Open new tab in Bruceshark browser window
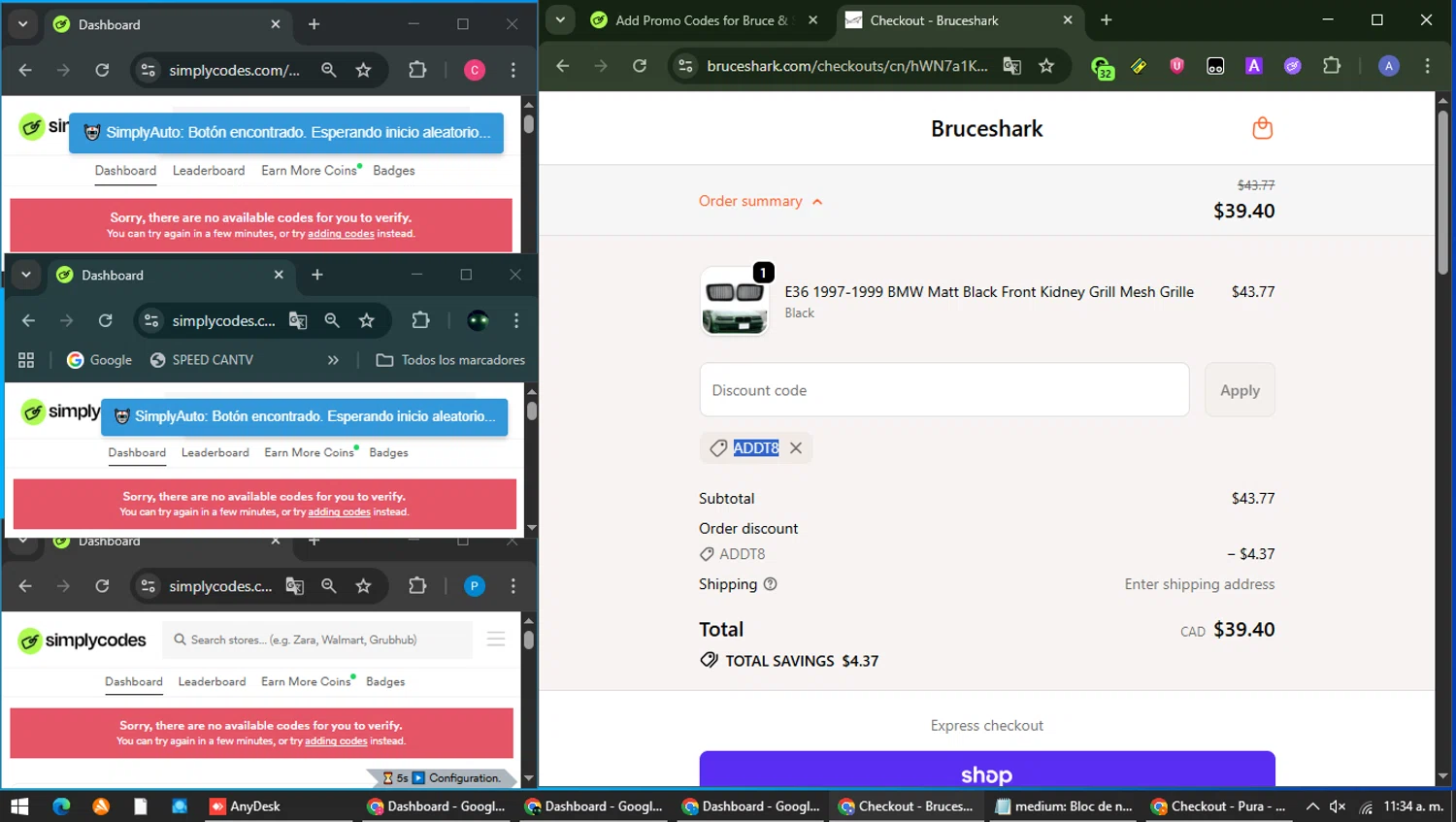 click(1106, 20)
